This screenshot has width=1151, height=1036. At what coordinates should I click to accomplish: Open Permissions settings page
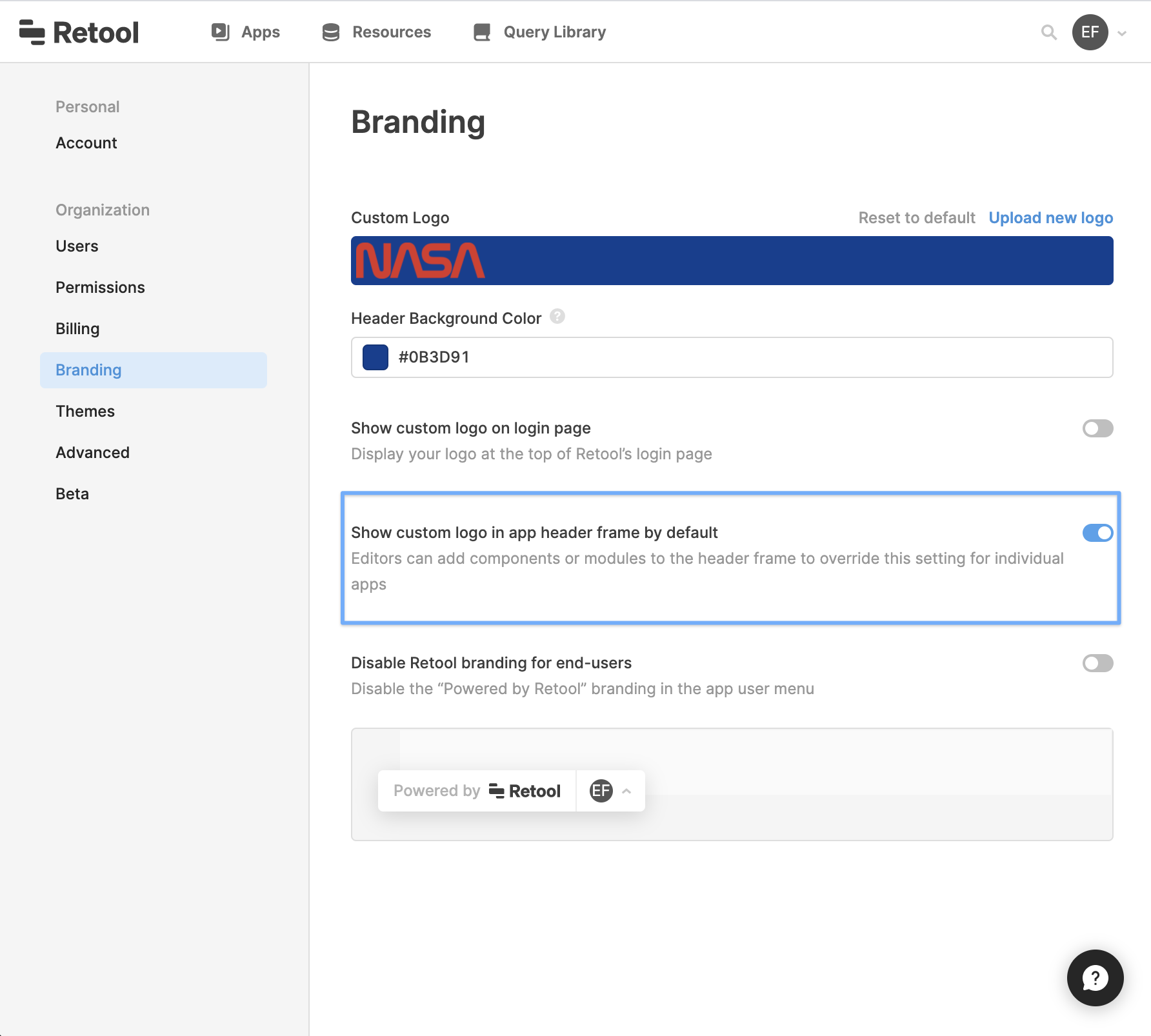click(x=100, y=288)
